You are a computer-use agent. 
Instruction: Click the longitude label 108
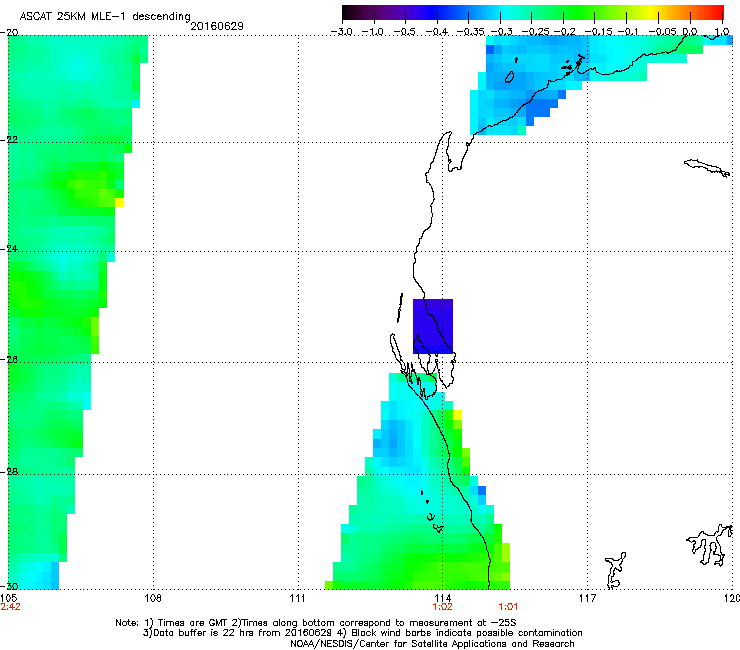pos(153,599)
